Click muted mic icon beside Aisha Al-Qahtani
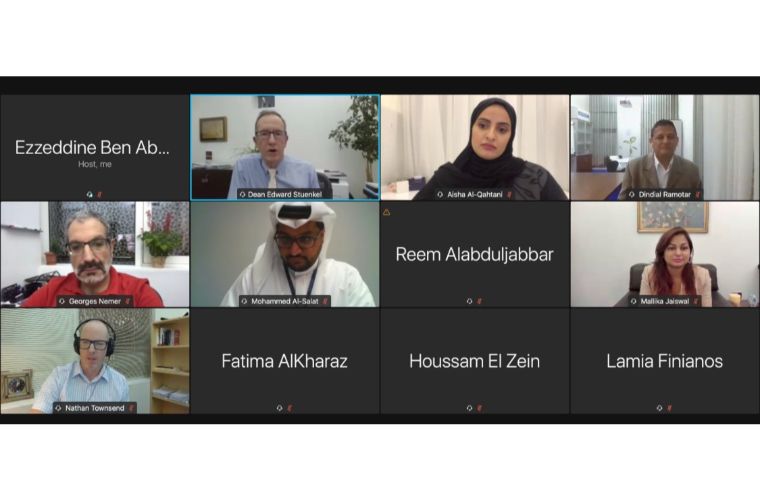760x500 pixels. point(509,194)
